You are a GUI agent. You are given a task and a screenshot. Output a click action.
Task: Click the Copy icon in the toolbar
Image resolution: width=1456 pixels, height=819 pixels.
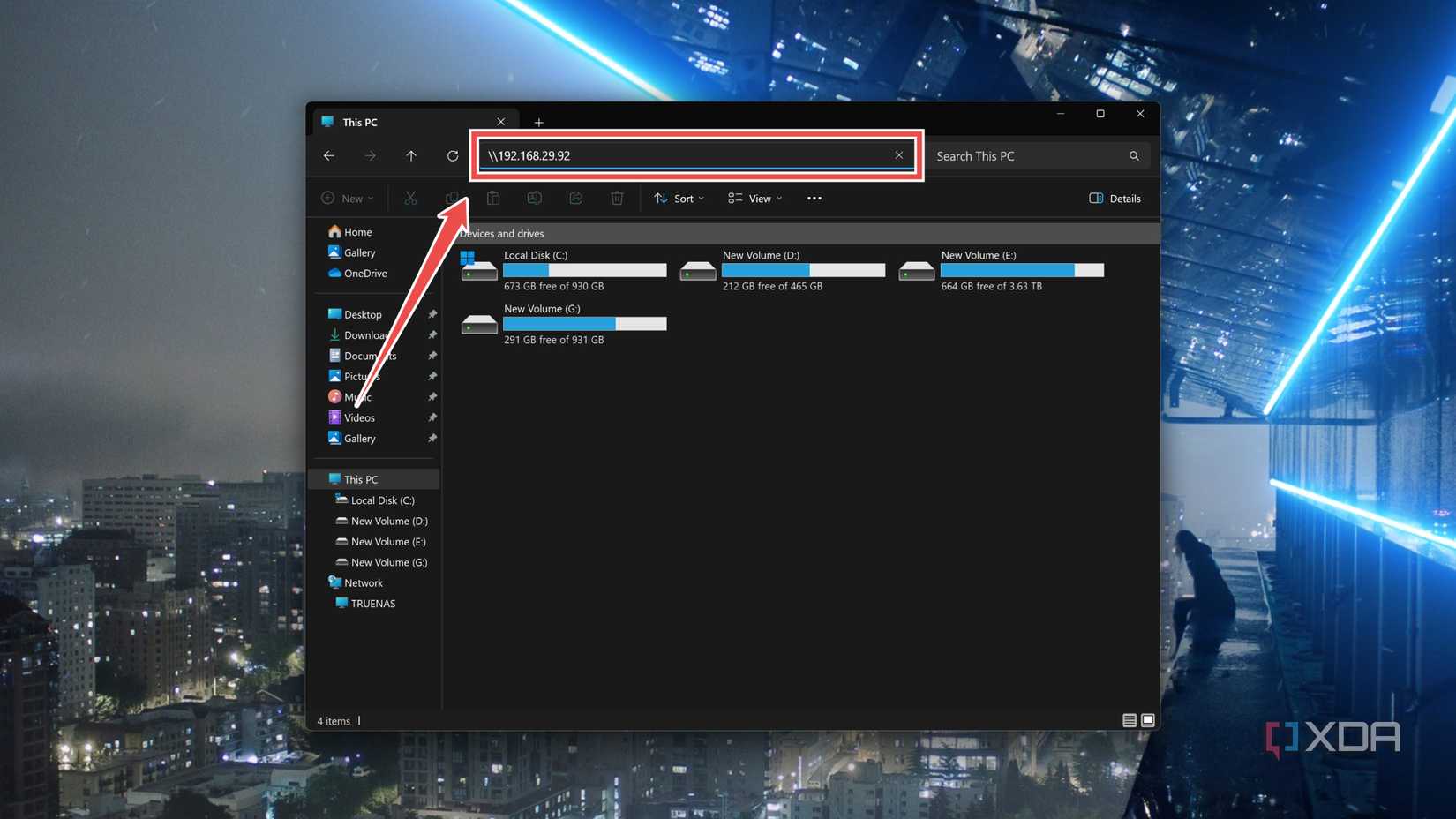(452, 198)
